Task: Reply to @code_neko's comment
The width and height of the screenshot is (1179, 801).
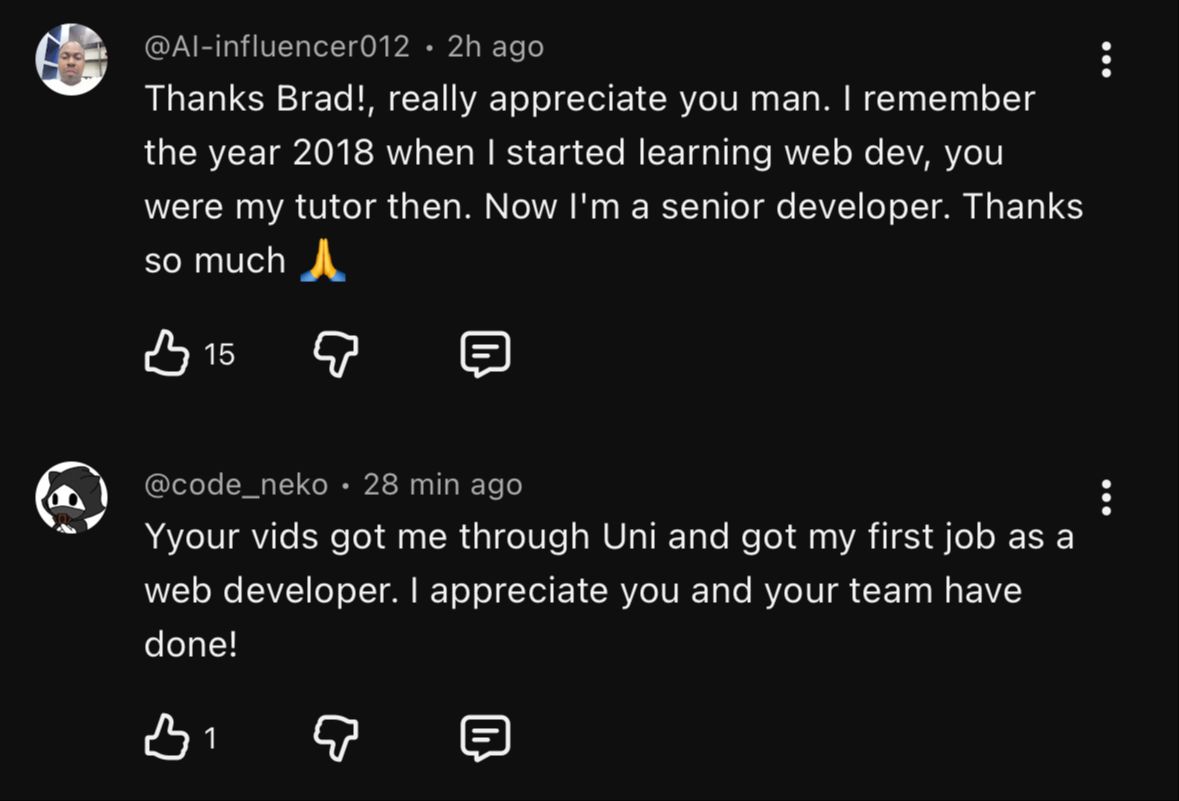Action: click(485, 738)
